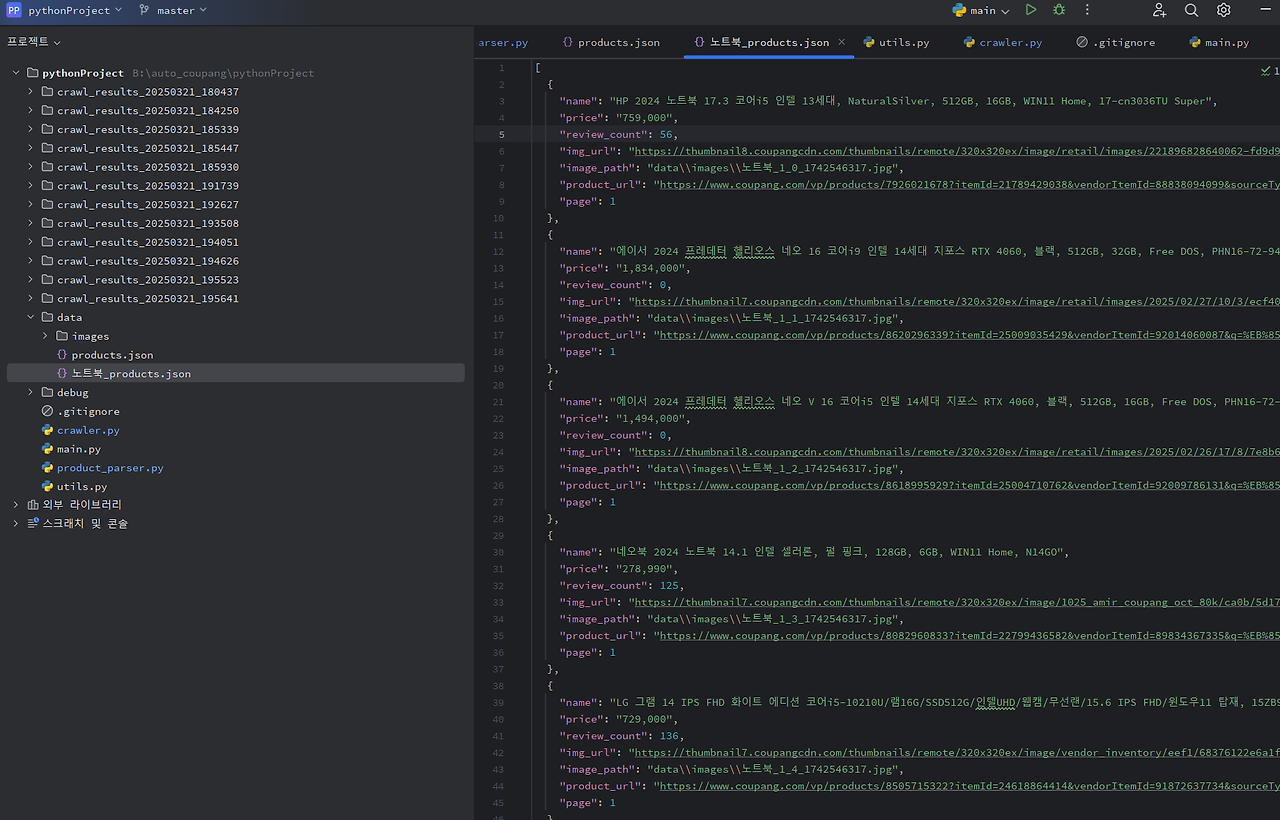This screenshot has height=820, width=1280.
Task: Click the Search Everywhere magnifier icon
Action: click(x=1191, y=10)
